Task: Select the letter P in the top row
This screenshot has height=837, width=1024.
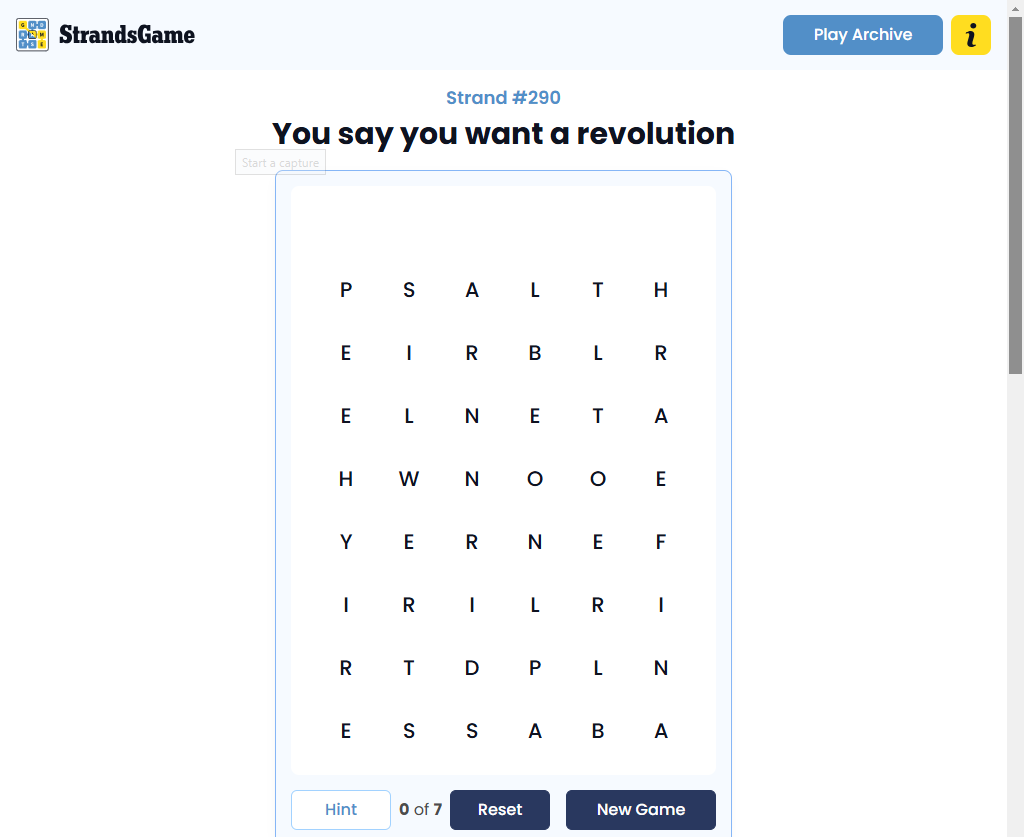Action: click(346, 290)
